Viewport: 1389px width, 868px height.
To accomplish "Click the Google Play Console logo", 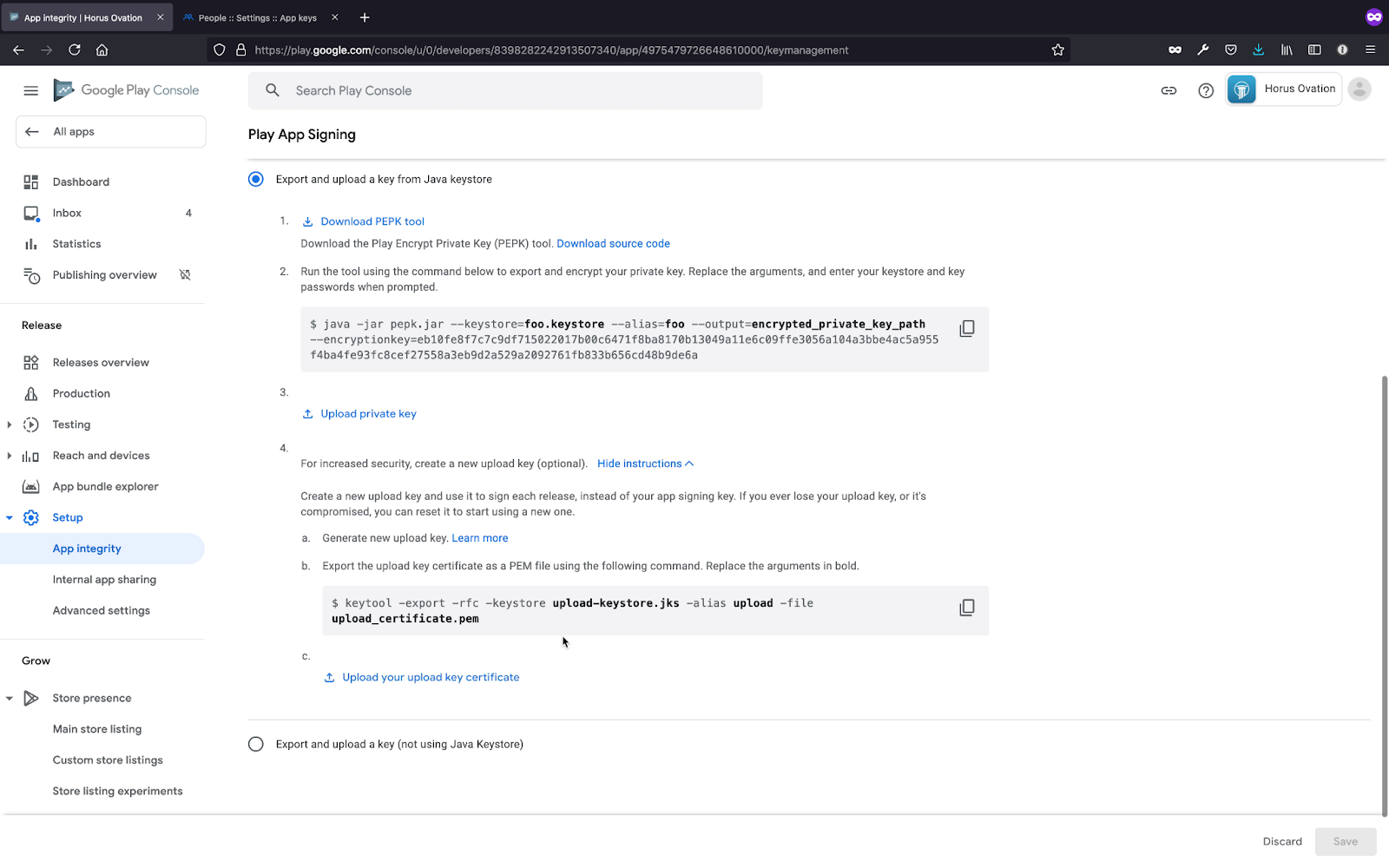I will coord(127,90).
